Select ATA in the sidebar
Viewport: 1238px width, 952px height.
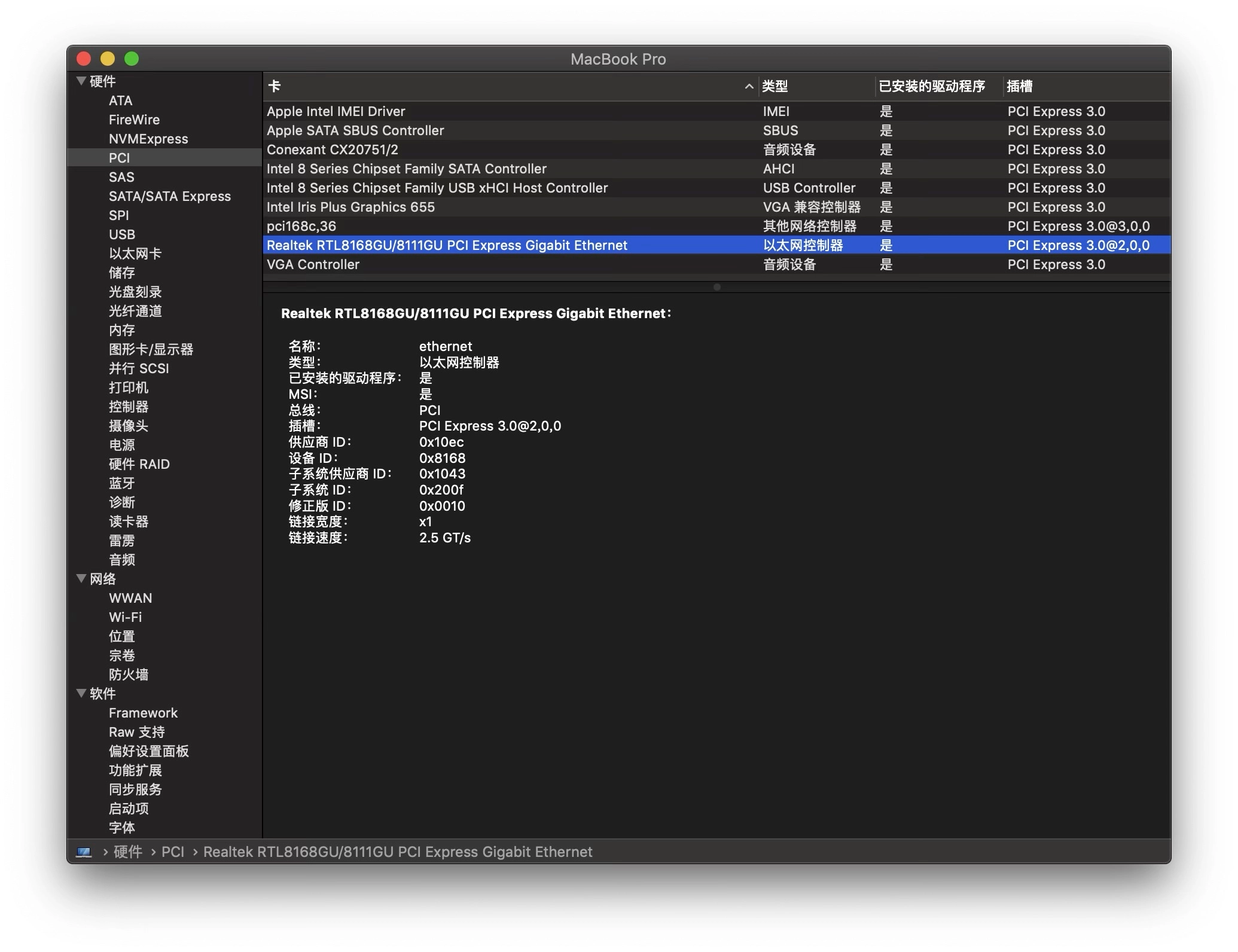tap(164, 100)
